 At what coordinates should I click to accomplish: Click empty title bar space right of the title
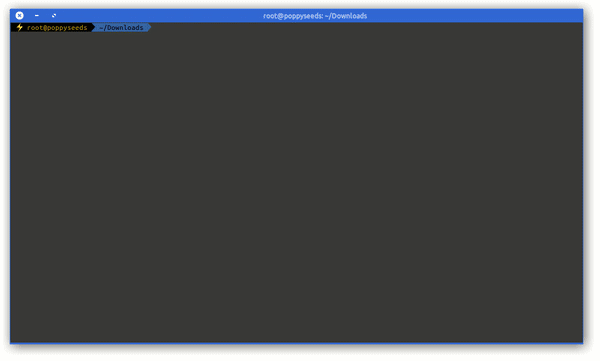(474, 16)
